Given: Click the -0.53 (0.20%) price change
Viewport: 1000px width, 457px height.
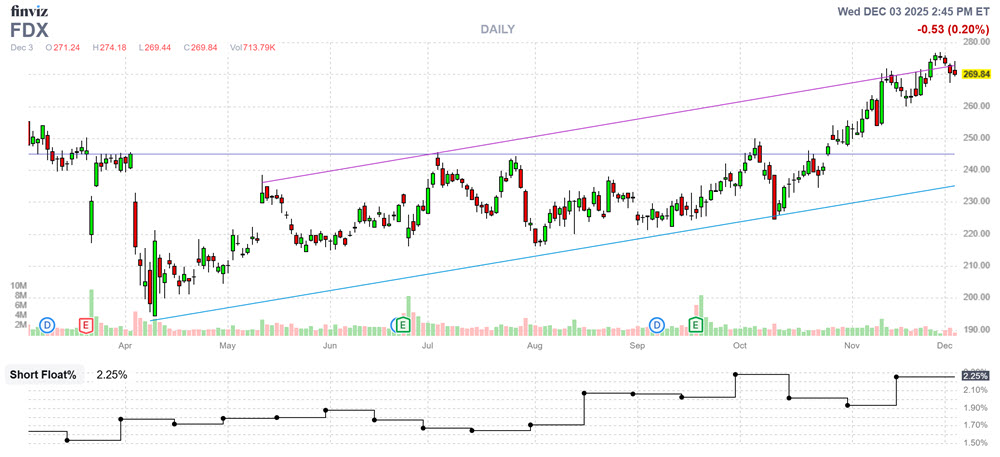Looking at the screenshot, I should pyautogui.click(x=953, y=29).
